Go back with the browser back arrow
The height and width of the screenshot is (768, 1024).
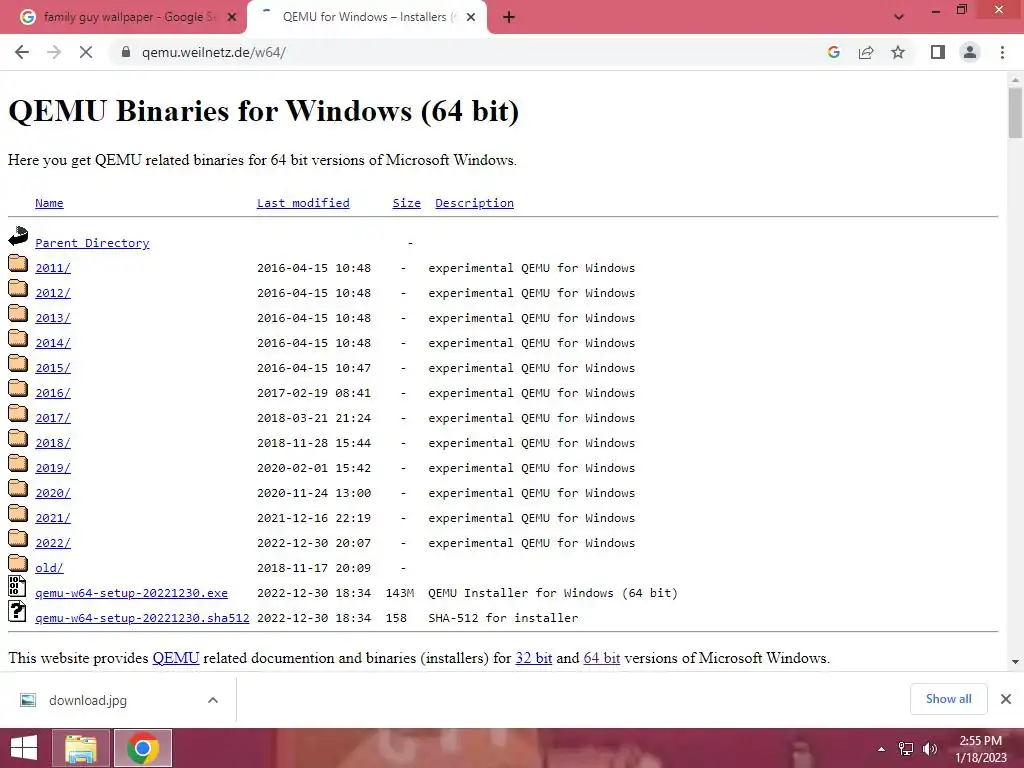coord(22,52)
